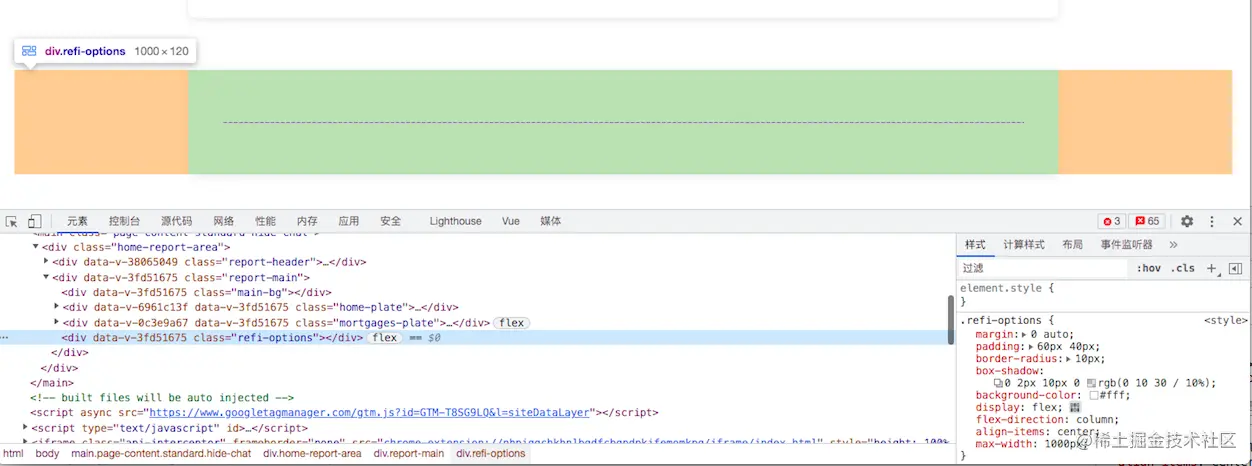Select the 计算样式 tab

1024,244
